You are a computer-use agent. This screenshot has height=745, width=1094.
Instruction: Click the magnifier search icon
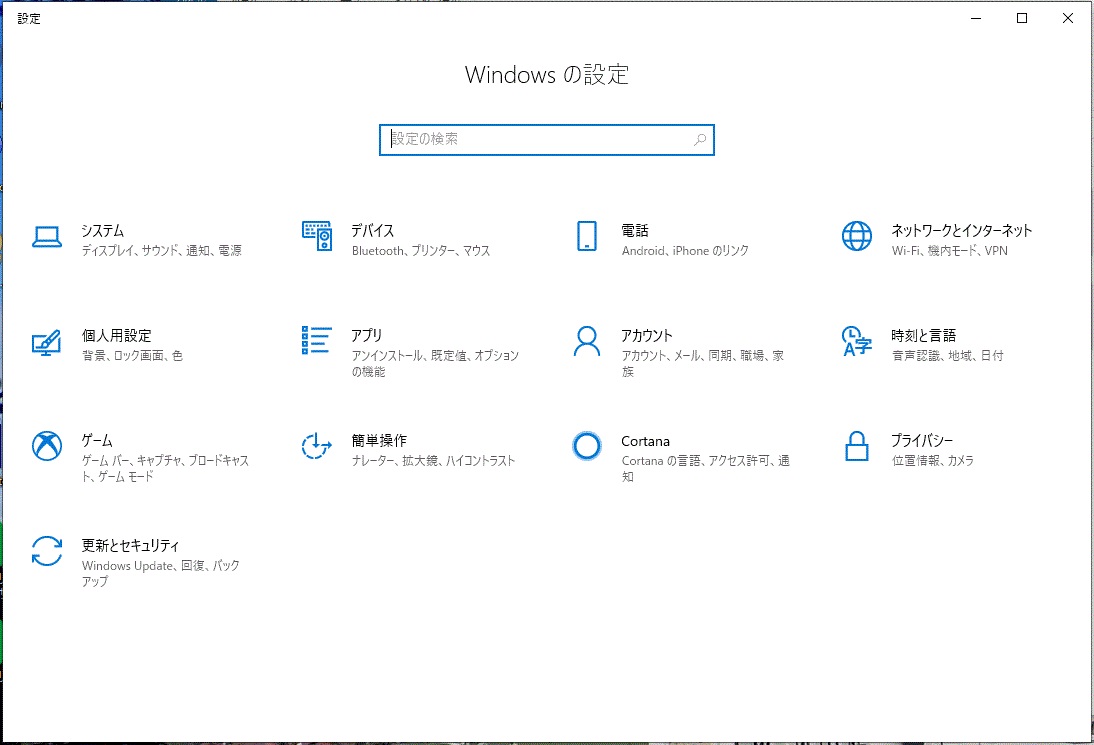click(x=700, y=140)
